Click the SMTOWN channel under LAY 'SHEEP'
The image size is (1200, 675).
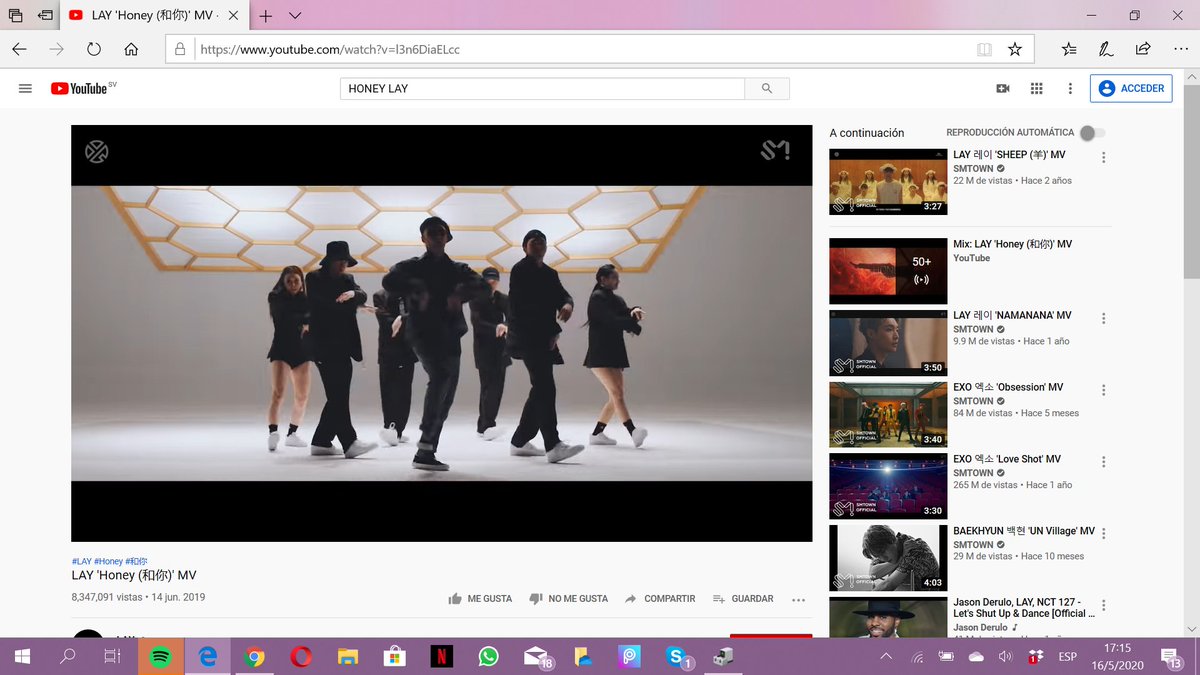point(973,169)
